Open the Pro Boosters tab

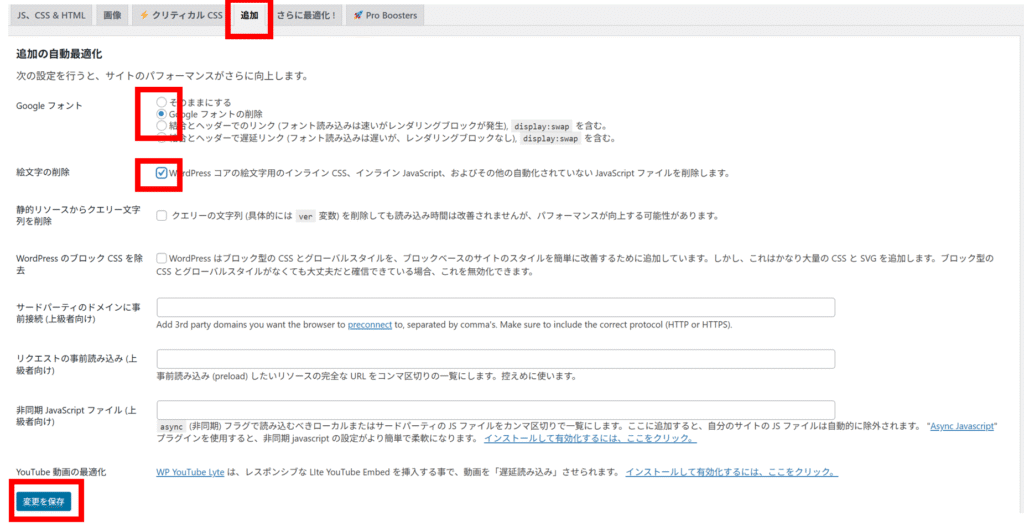point(385,15)
